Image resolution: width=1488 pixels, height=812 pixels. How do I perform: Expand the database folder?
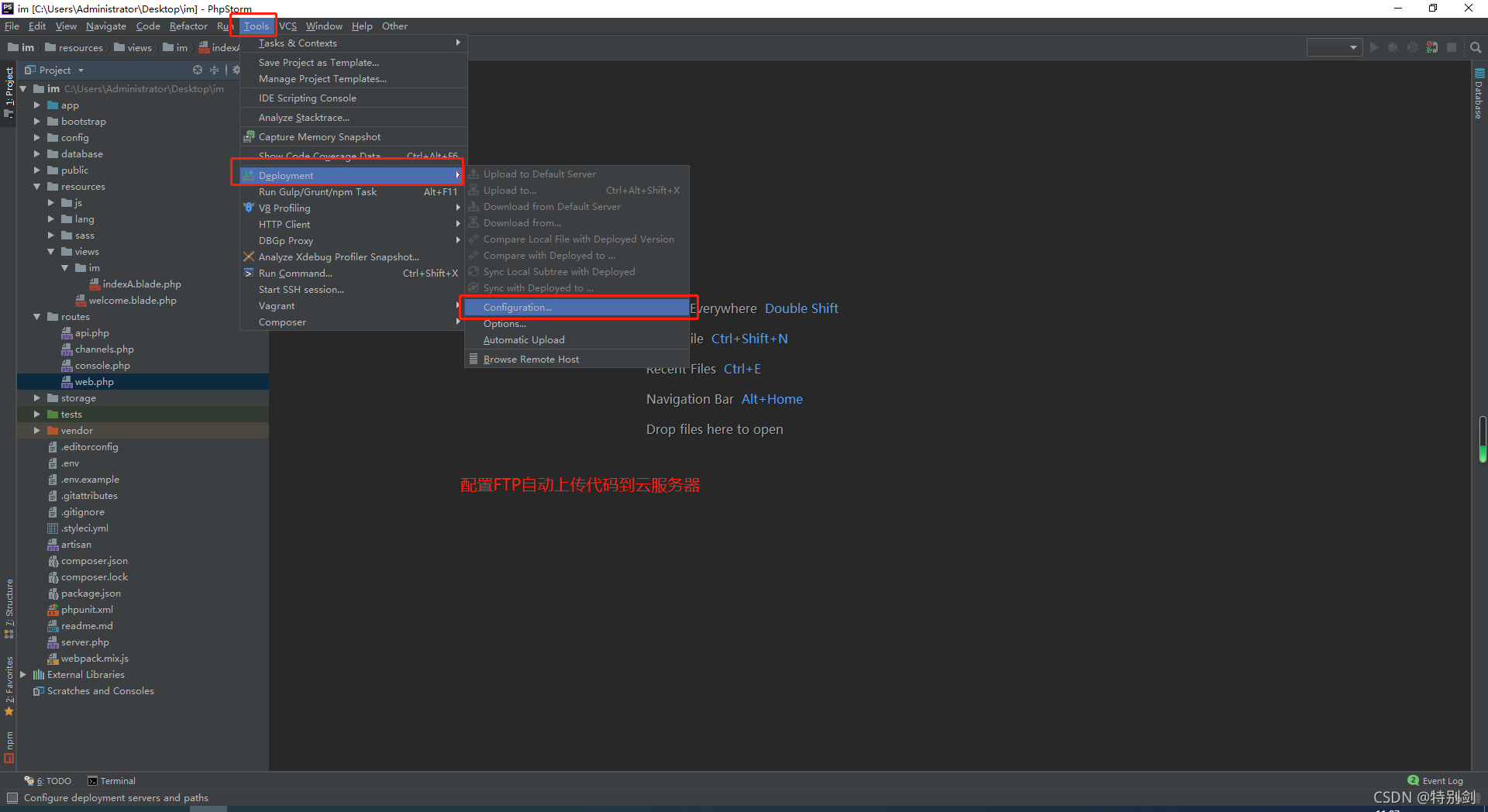tap(36, 154)
